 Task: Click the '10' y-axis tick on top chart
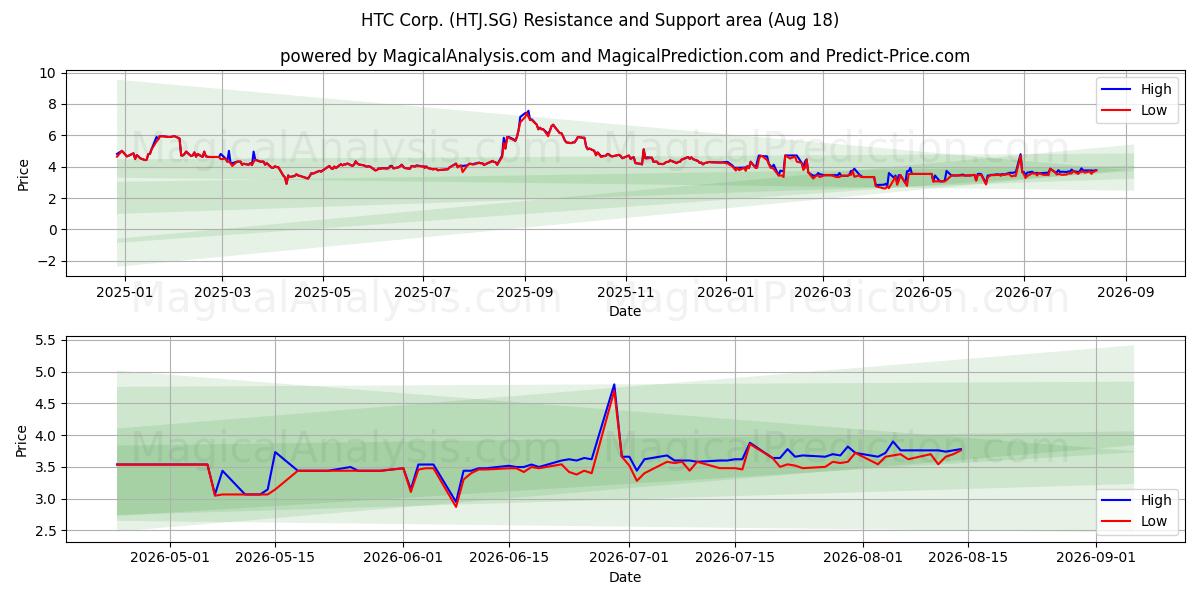(x=47, y=73)
